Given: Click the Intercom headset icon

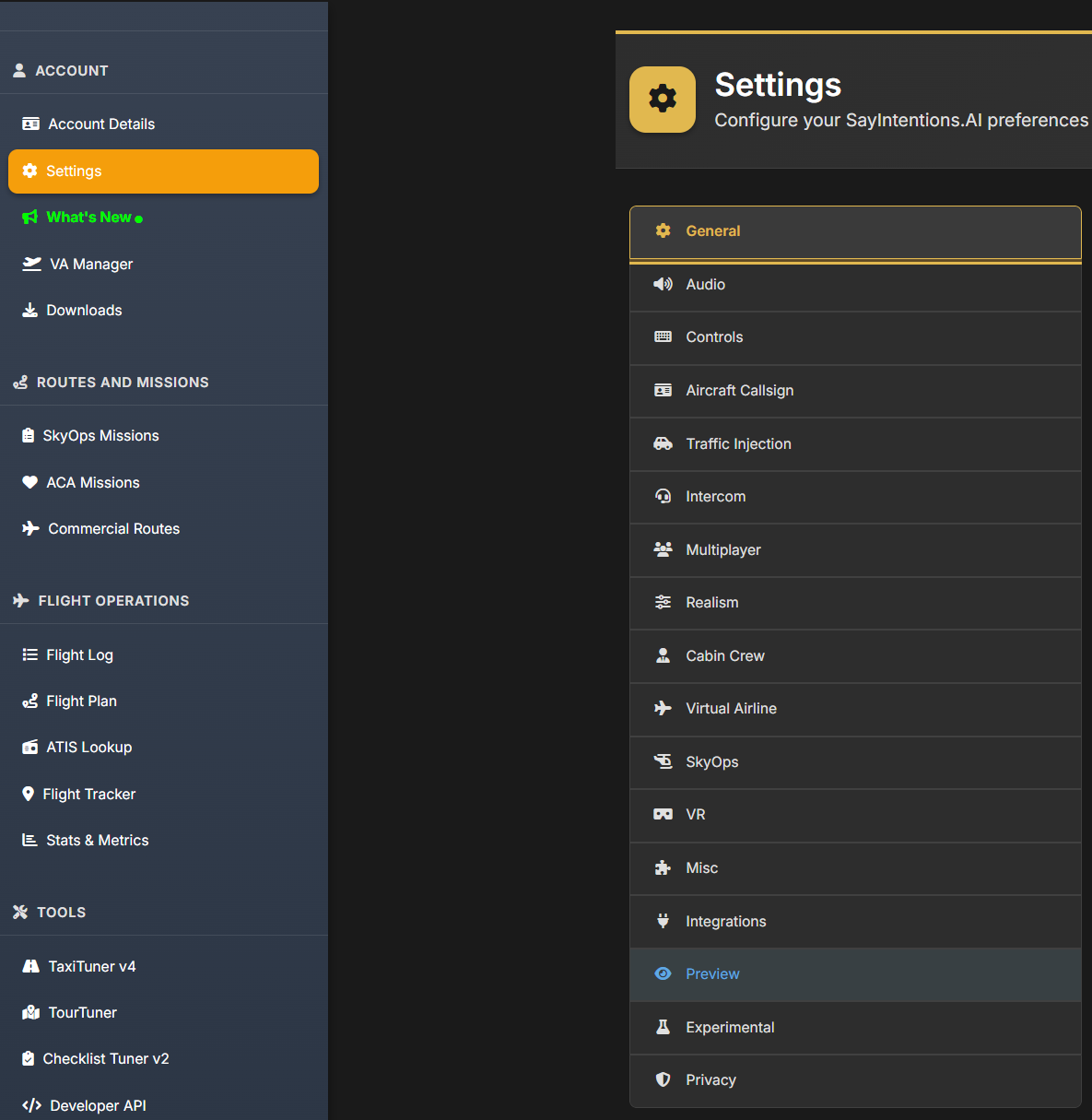Looking at the screenshot, I should tap(663, 496).
